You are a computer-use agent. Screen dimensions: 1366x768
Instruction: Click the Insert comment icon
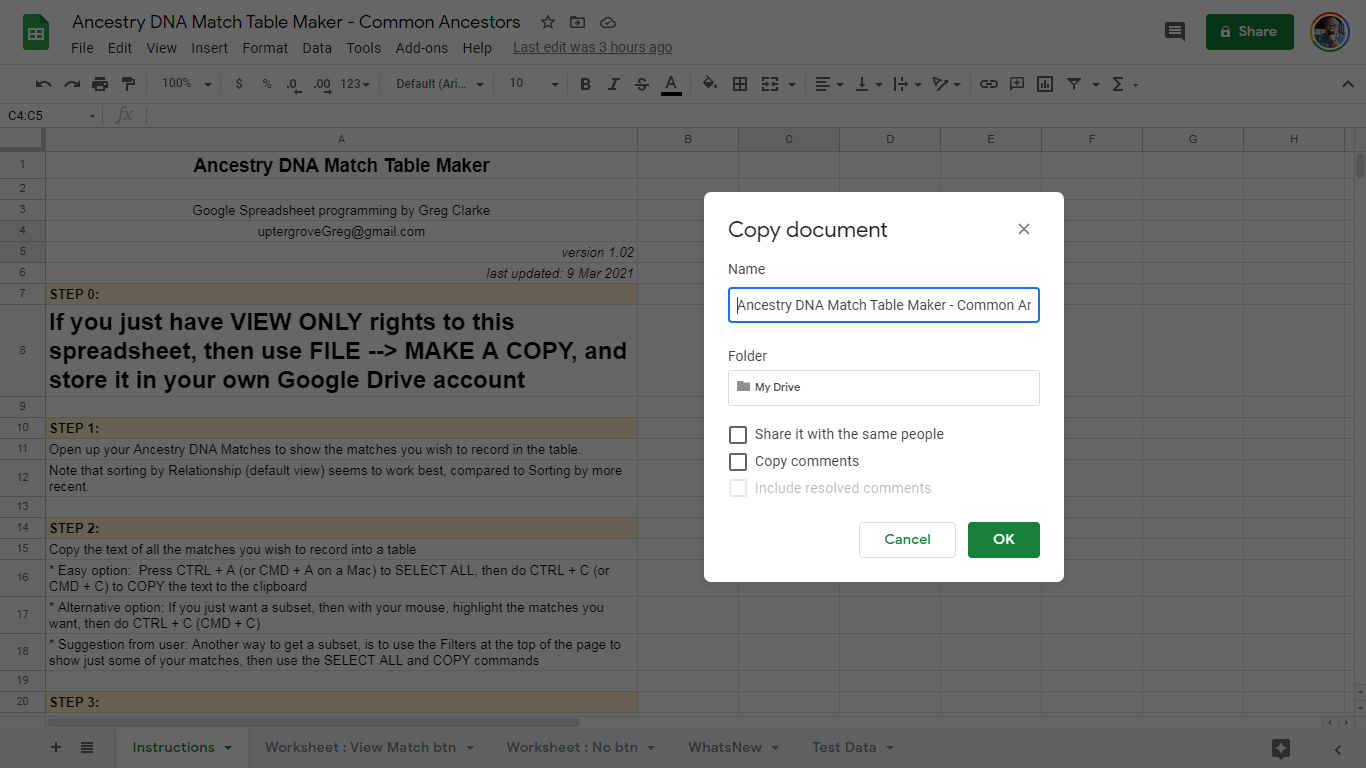click(x=1017, y=84)
